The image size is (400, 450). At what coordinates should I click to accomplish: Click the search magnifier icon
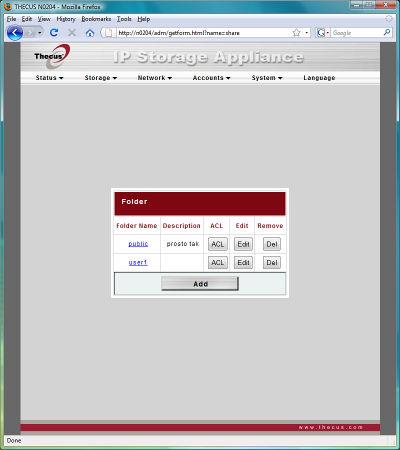(387, 32)
